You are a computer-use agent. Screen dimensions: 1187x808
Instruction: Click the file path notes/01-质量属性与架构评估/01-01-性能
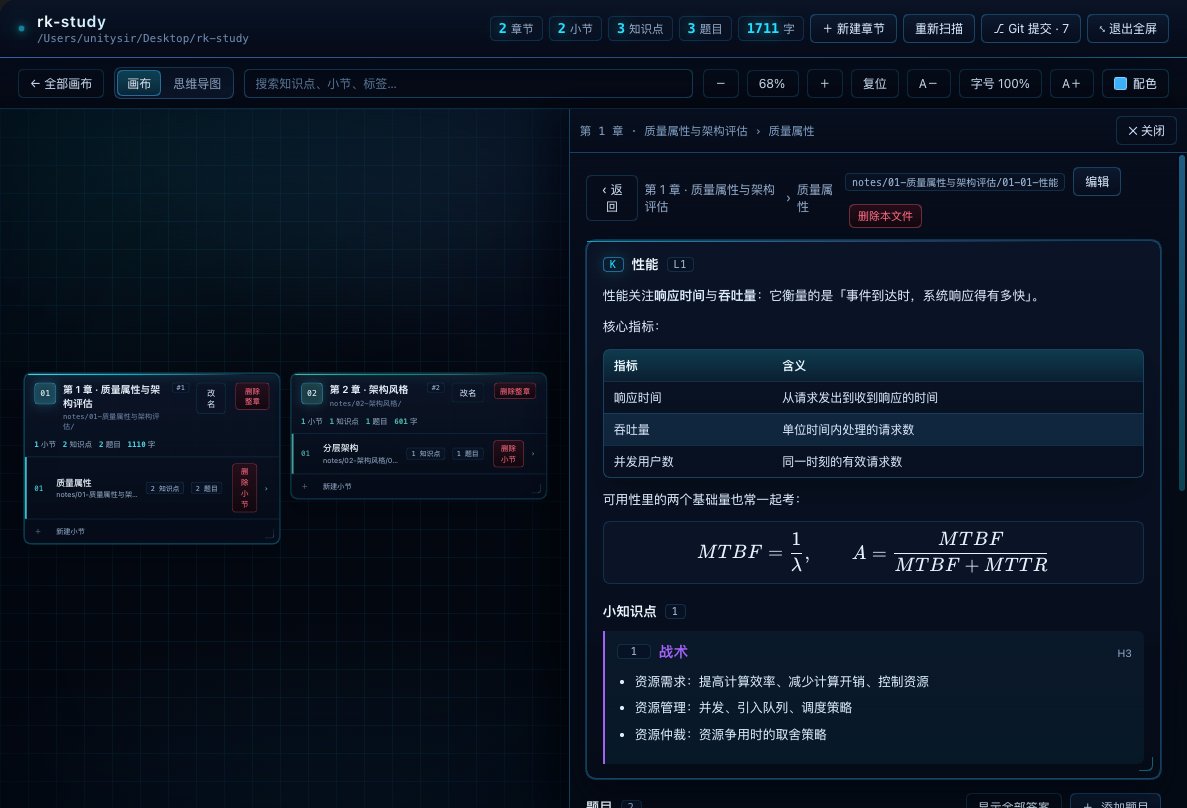(x=955, y=182)
